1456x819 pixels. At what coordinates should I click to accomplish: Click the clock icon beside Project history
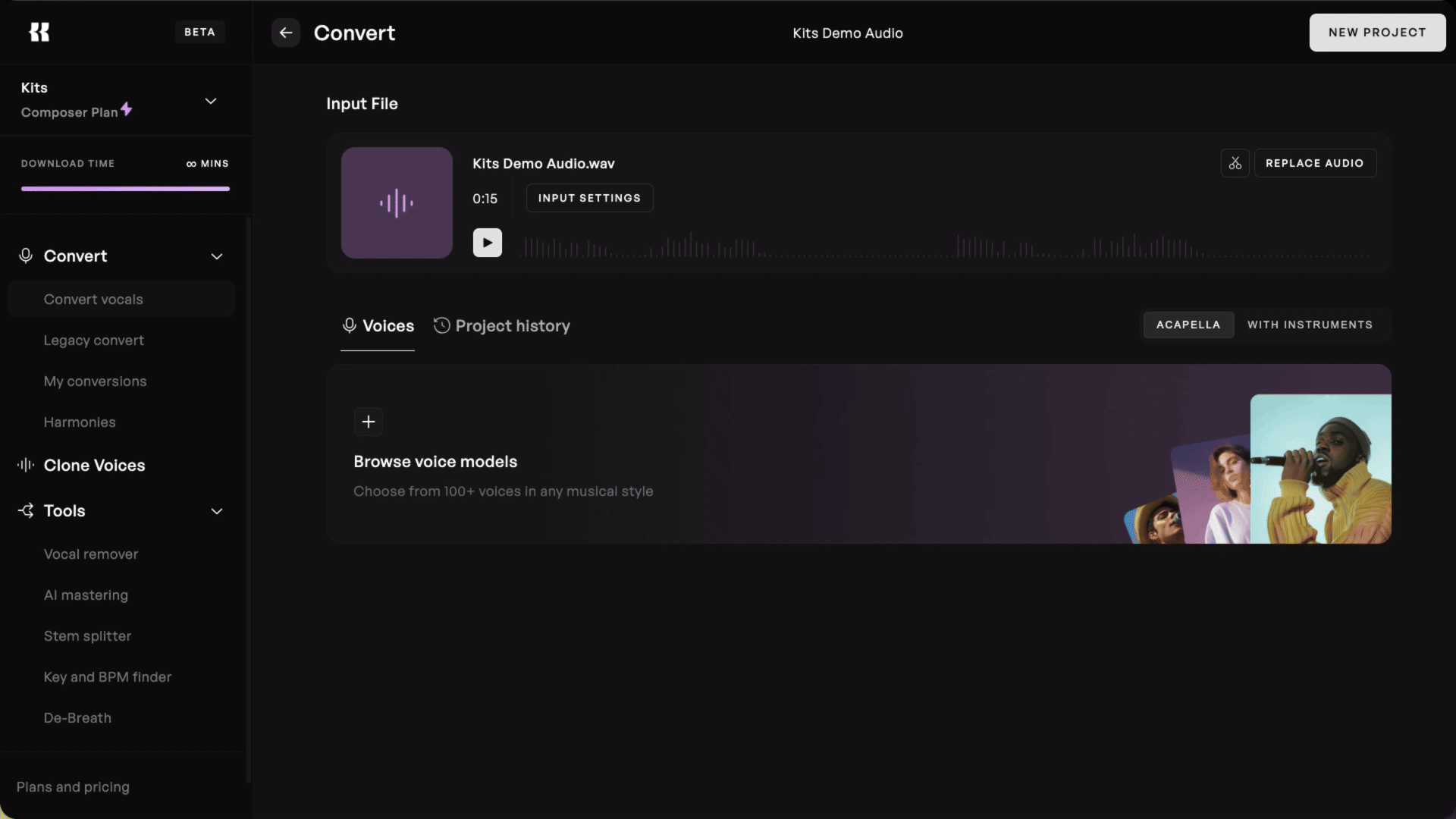[x=441, y=325]
